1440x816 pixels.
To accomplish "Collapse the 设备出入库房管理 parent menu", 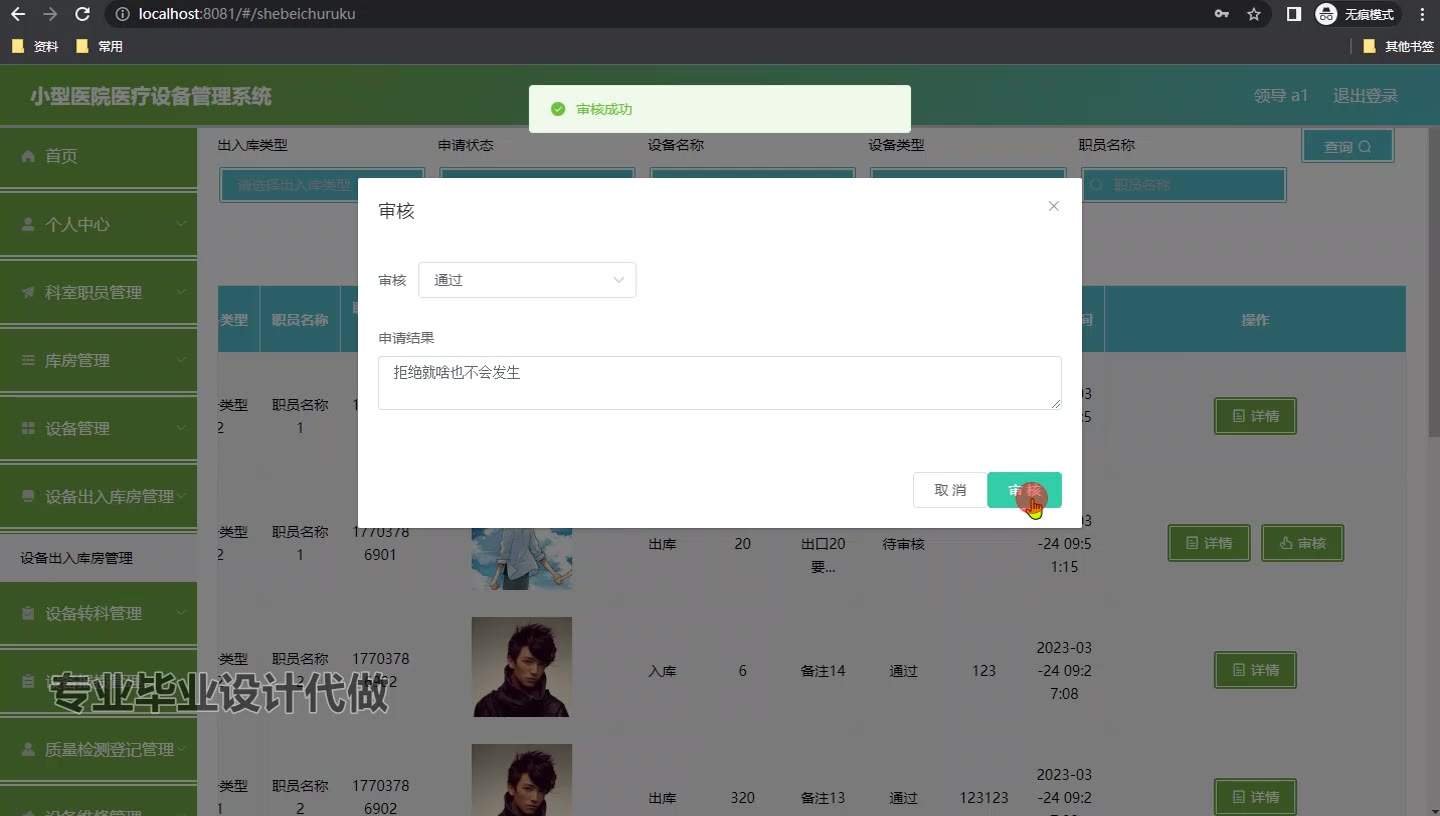I will click(x=98, y=496).
